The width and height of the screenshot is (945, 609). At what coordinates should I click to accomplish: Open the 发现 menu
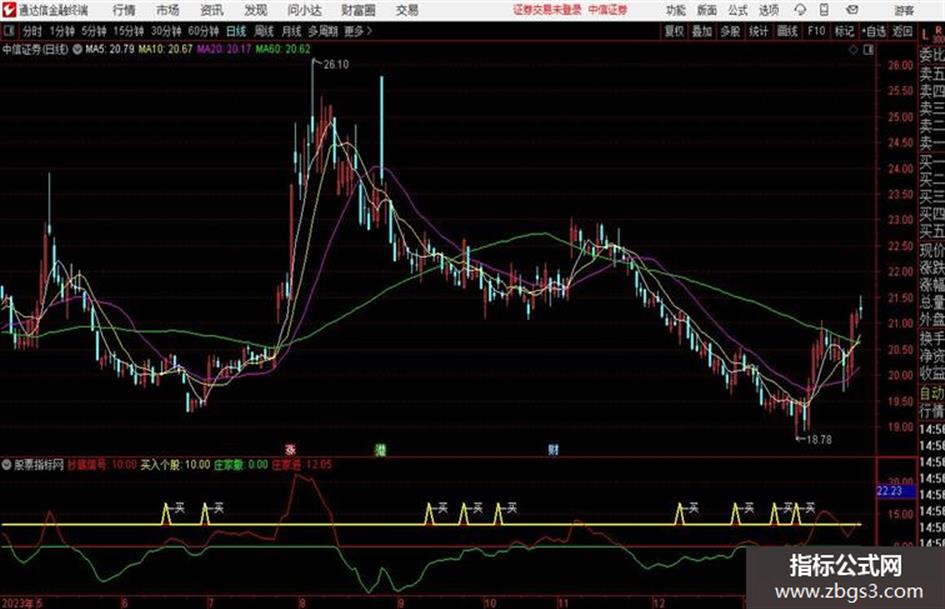(256, 10)
